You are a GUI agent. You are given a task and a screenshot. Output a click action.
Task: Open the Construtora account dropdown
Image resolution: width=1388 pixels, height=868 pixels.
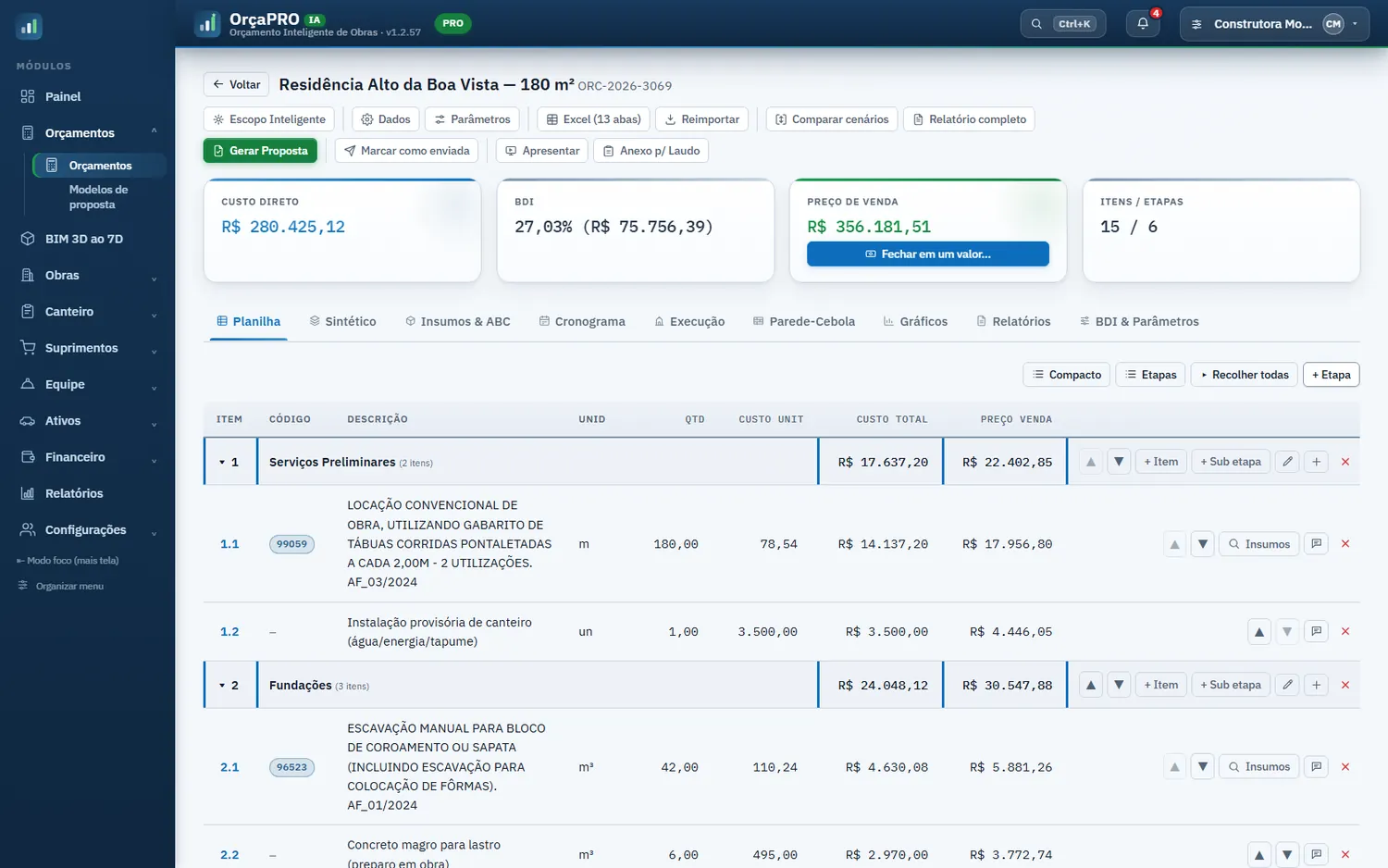coord(1274,24)
